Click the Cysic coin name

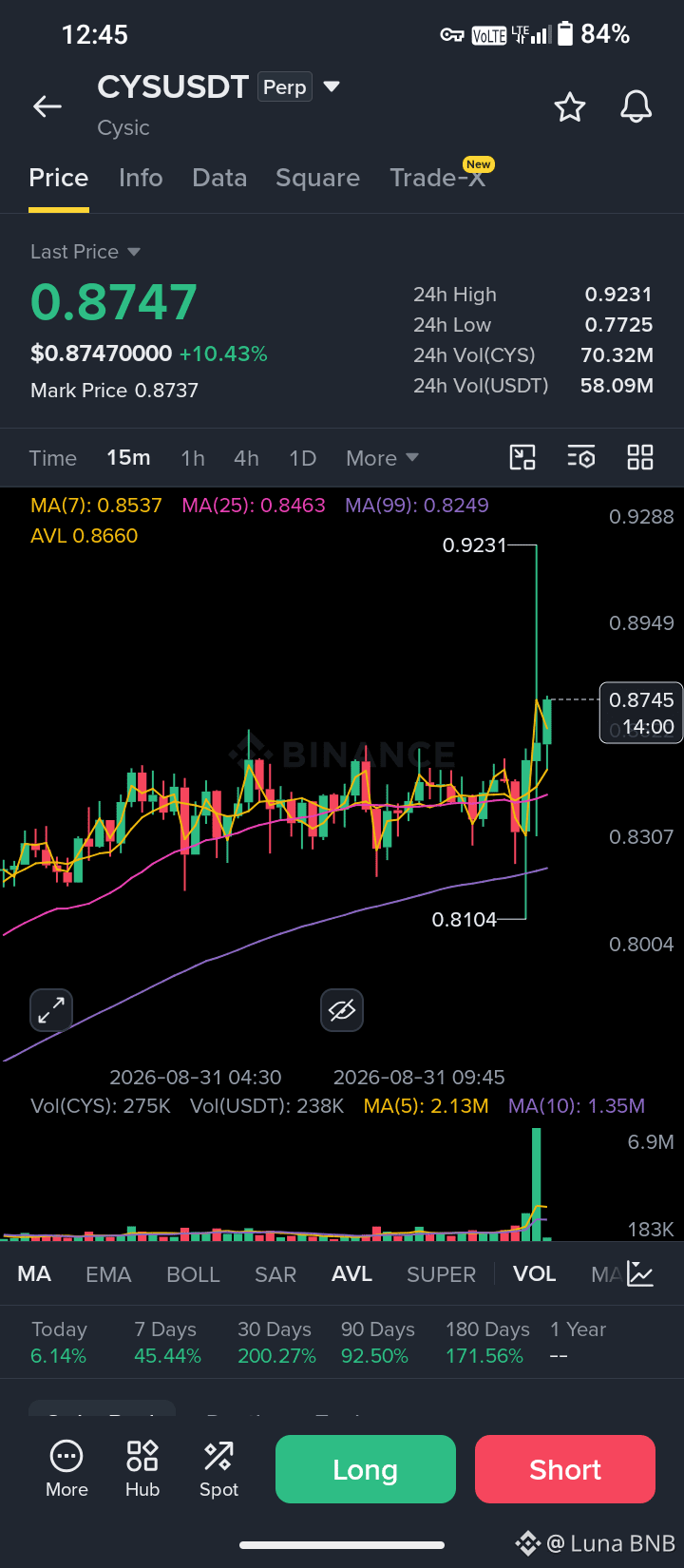(123, 127)
